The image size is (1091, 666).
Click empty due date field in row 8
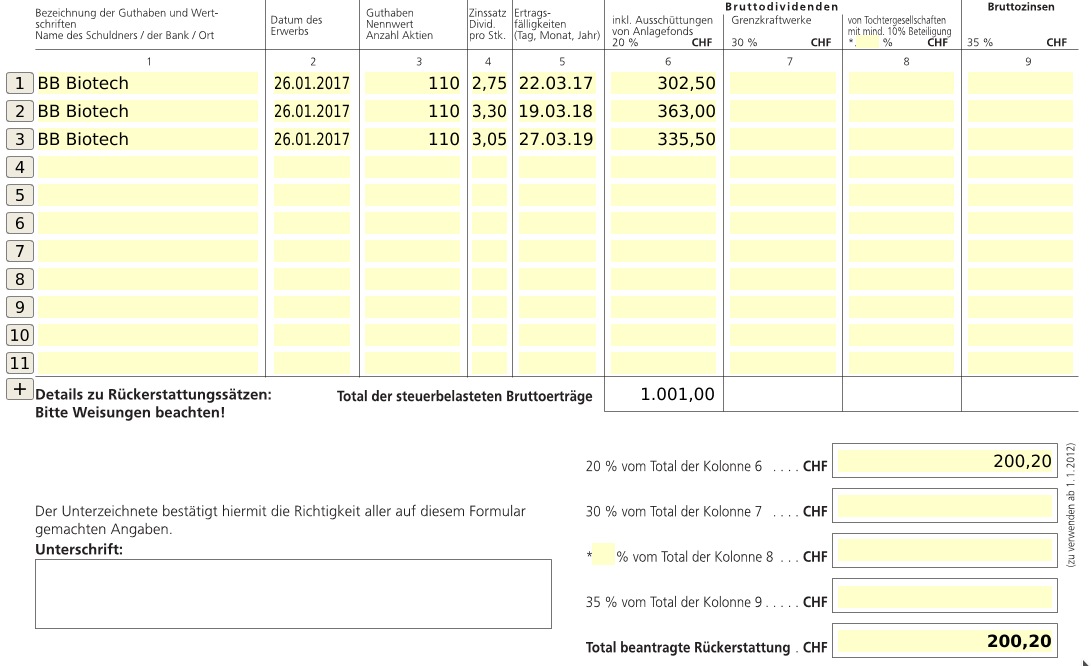557,279
